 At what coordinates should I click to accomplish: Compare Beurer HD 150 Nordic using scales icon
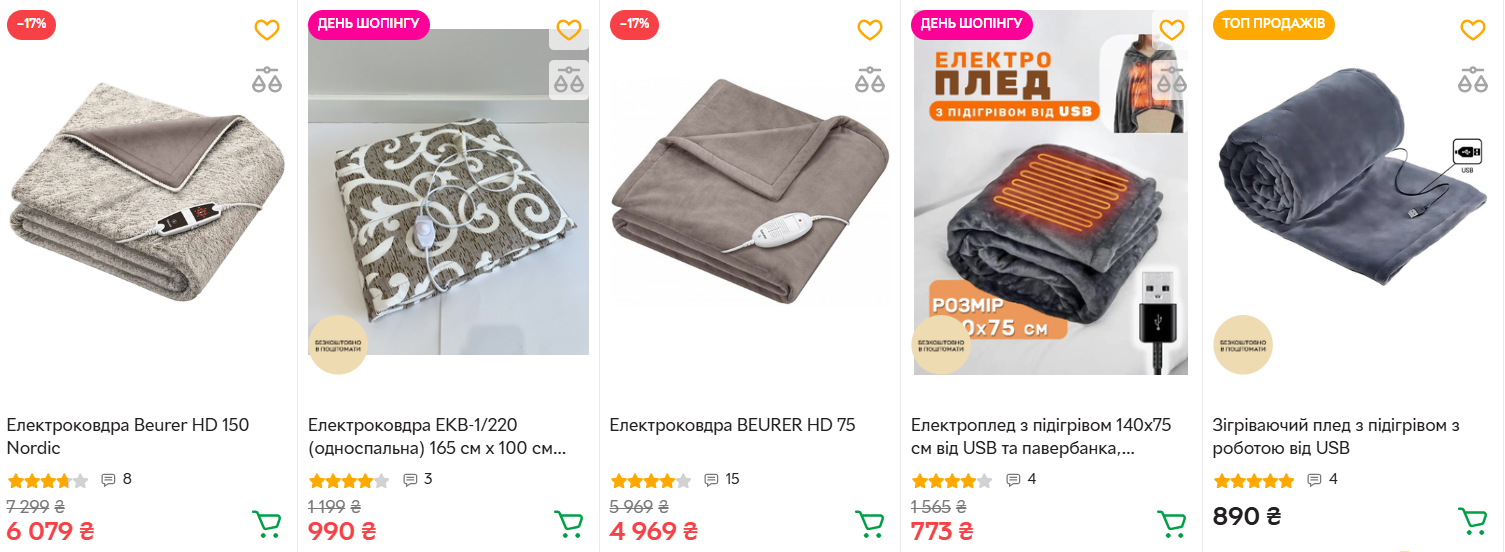coord(267,80)
